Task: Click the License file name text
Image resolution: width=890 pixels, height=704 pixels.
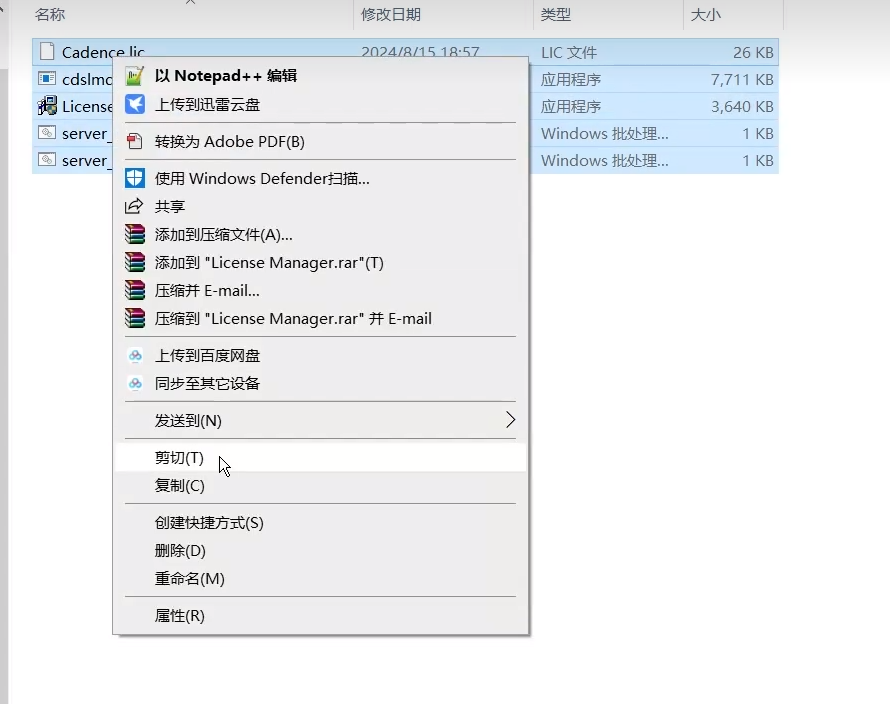Action: (x=87, y=106)
